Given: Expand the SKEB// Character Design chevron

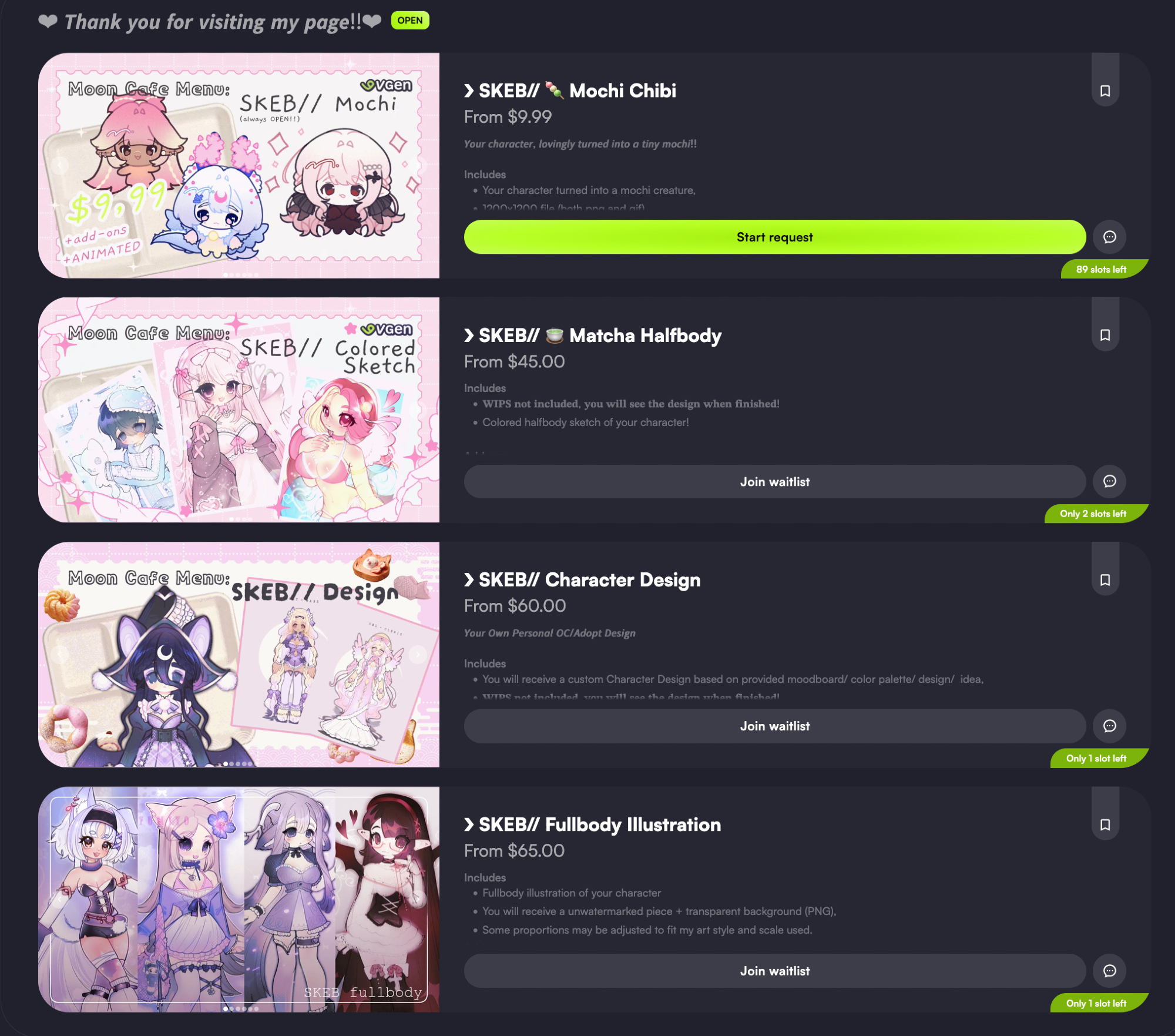Looking at the screenshot, I should (469, 580).
